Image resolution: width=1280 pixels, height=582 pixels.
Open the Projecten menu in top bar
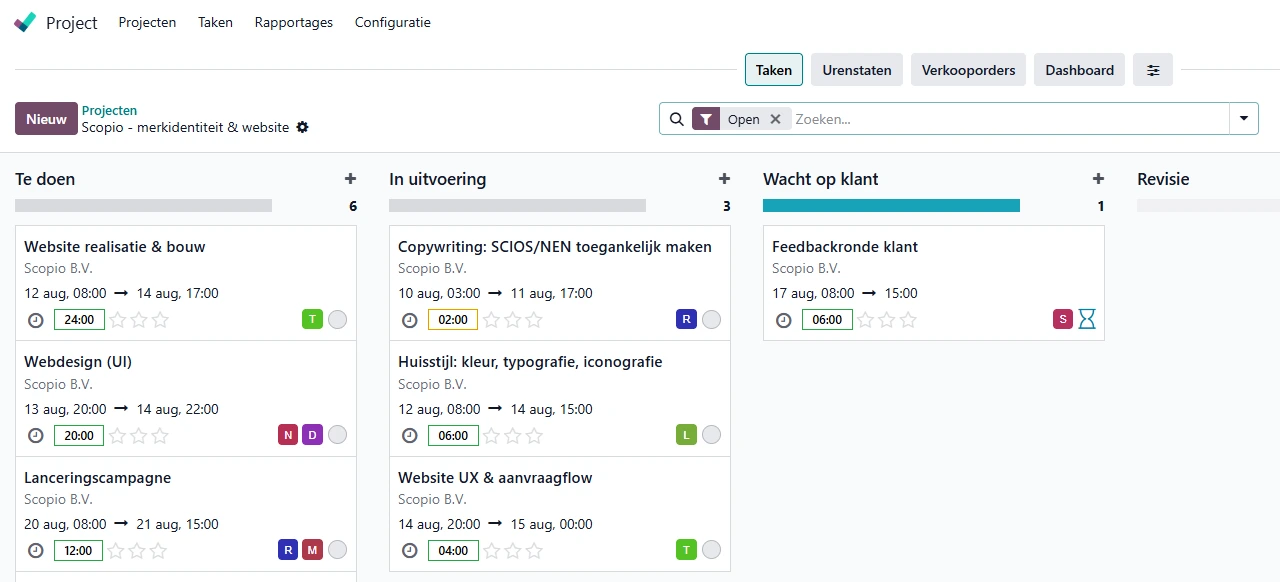pos(147,22)
